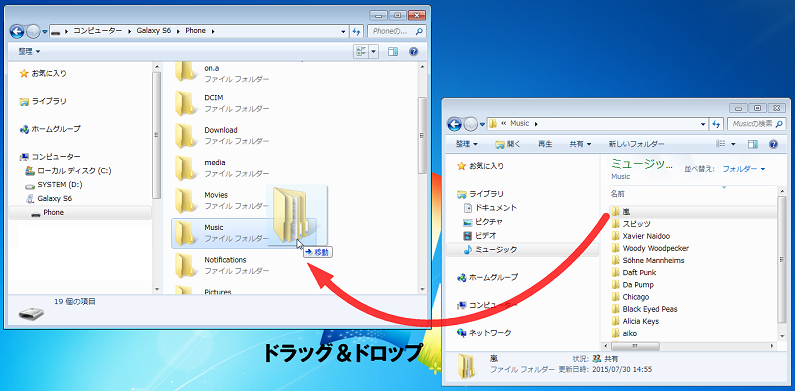Click 新しいフォルダー button

[636, 145]
